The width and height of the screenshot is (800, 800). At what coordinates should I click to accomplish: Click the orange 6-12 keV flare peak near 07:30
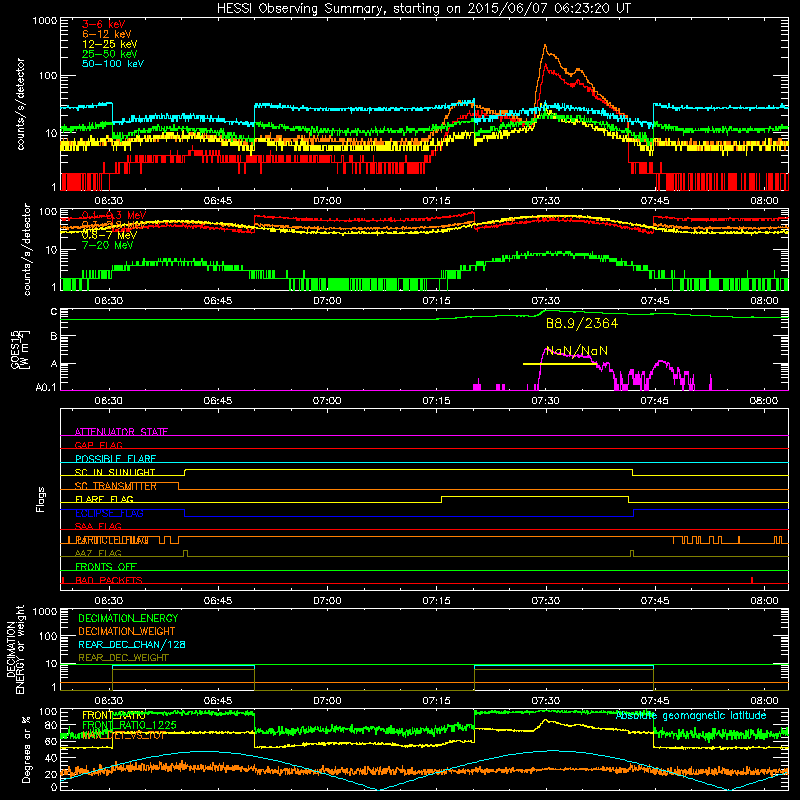[x=545, y=46]
